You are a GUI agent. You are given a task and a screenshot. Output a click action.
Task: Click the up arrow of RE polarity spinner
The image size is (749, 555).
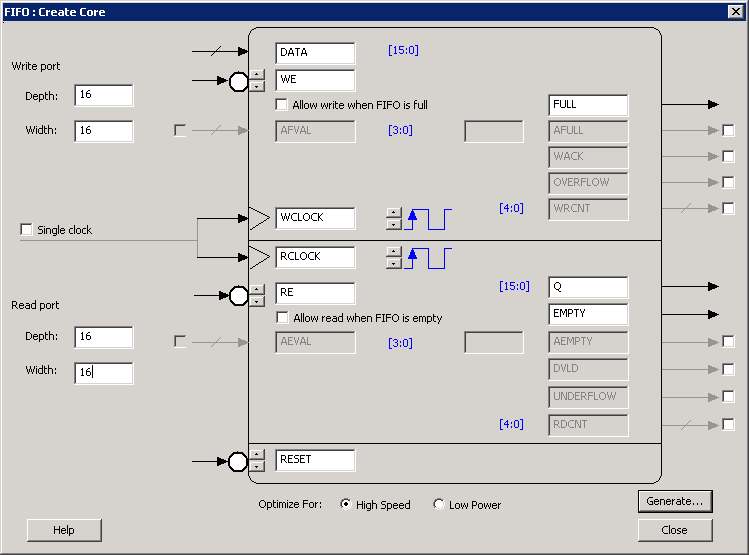pos(257,289)
